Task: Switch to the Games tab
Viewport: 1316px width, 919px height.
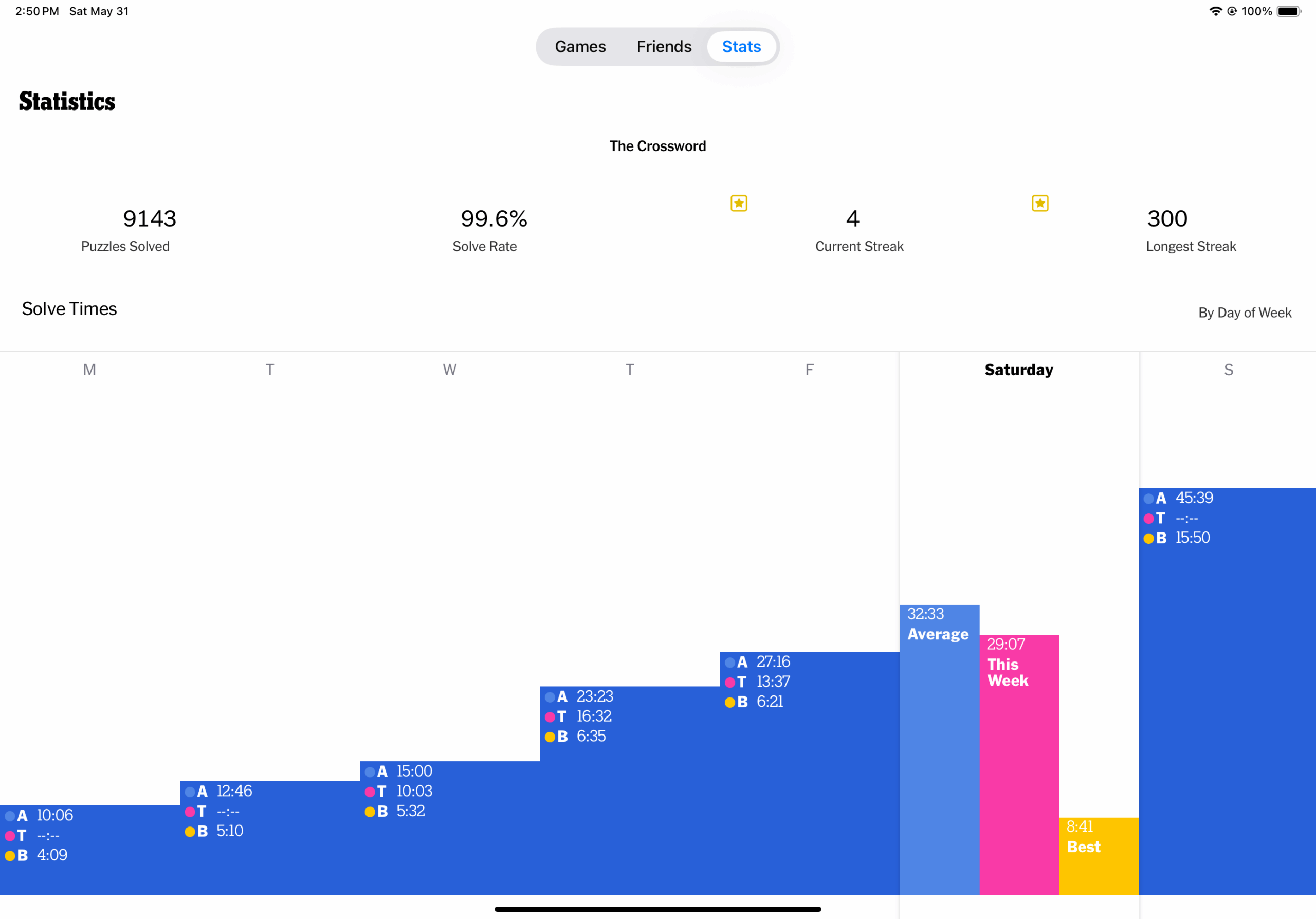Action: 580,46
